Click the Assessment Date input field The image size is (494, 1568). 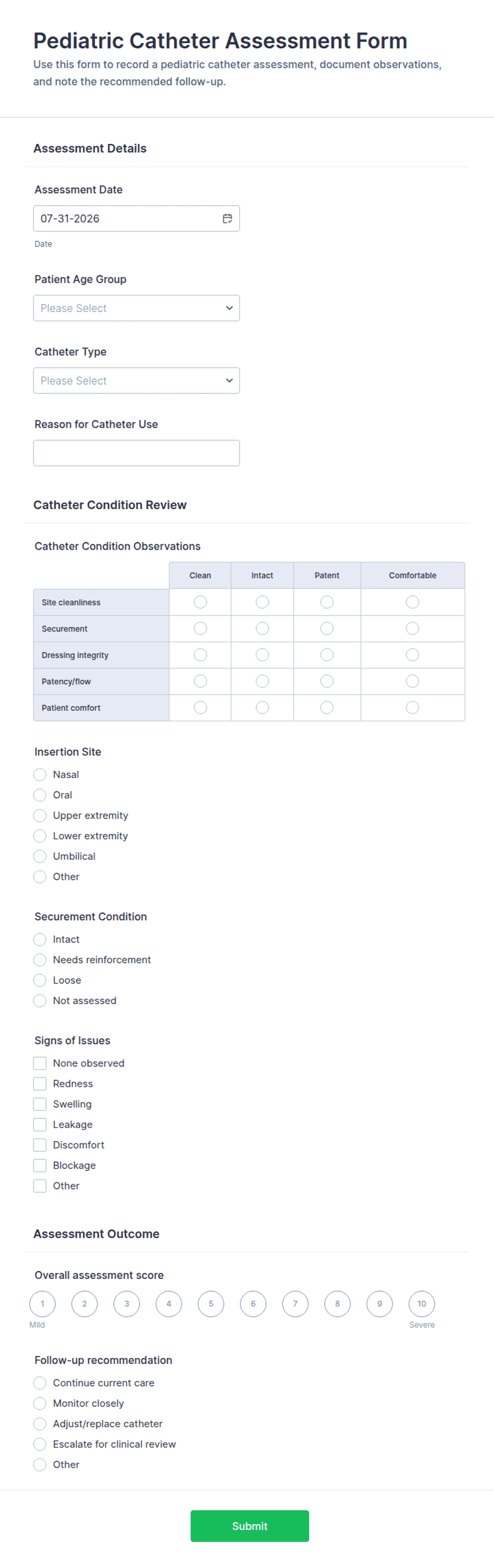click(x=137, y=218)
